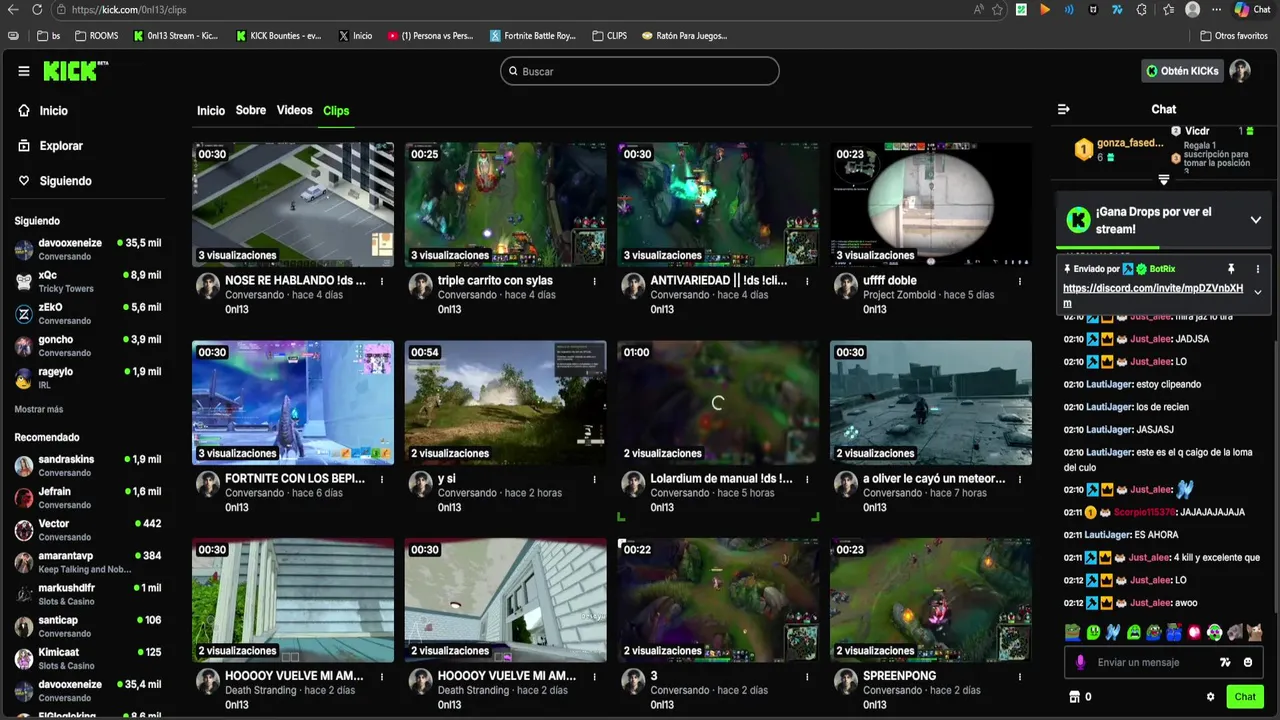Go to Inicio in the left sidebar

[43, 111]
